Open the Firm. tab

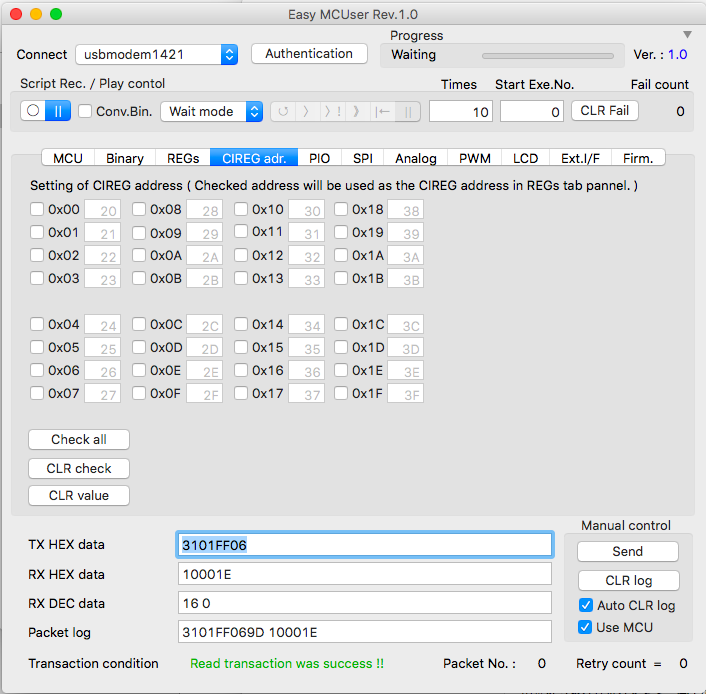pos(638,158)
